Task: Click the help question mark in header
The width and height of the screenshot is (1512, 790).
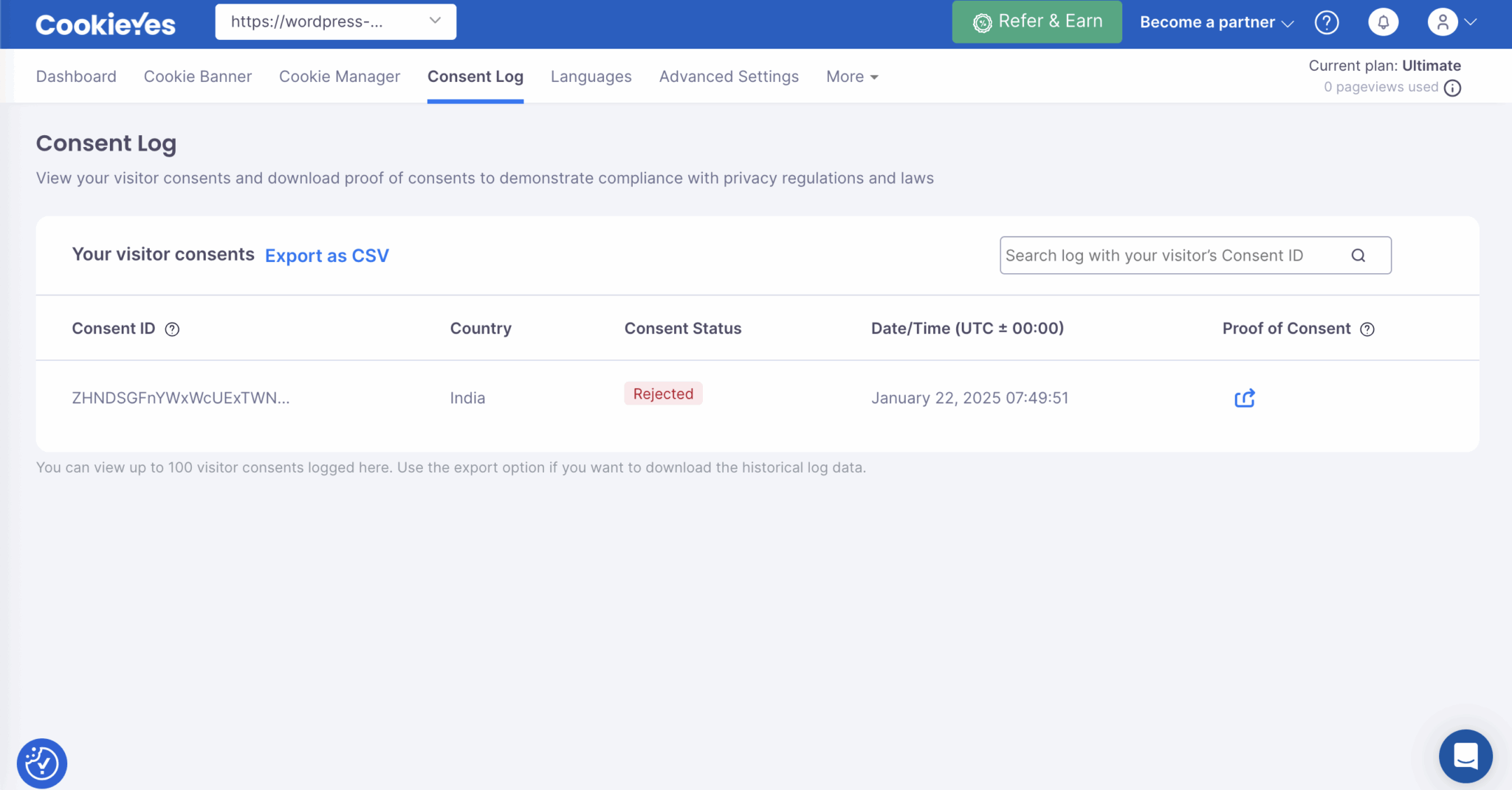Action: pos(1327,22)
